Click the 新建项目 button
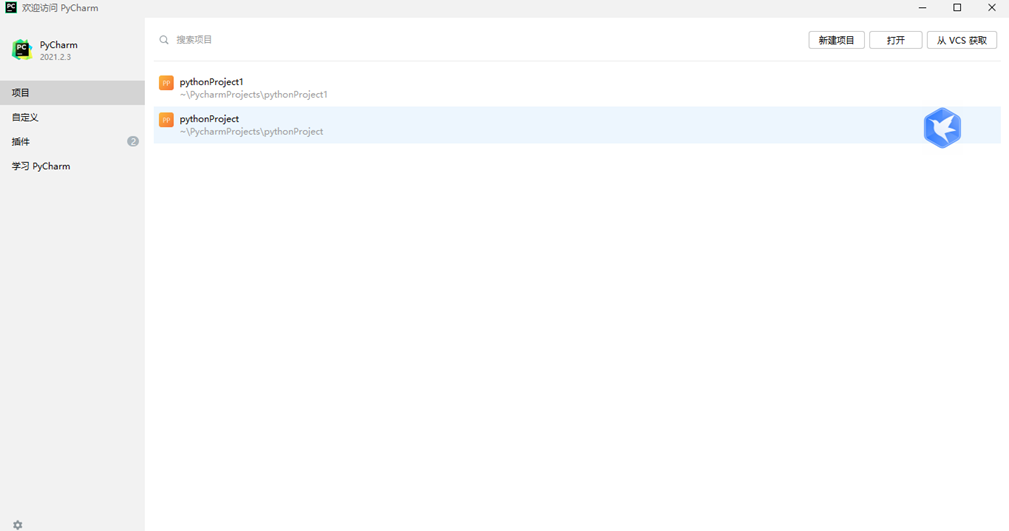 coord(836,40)
